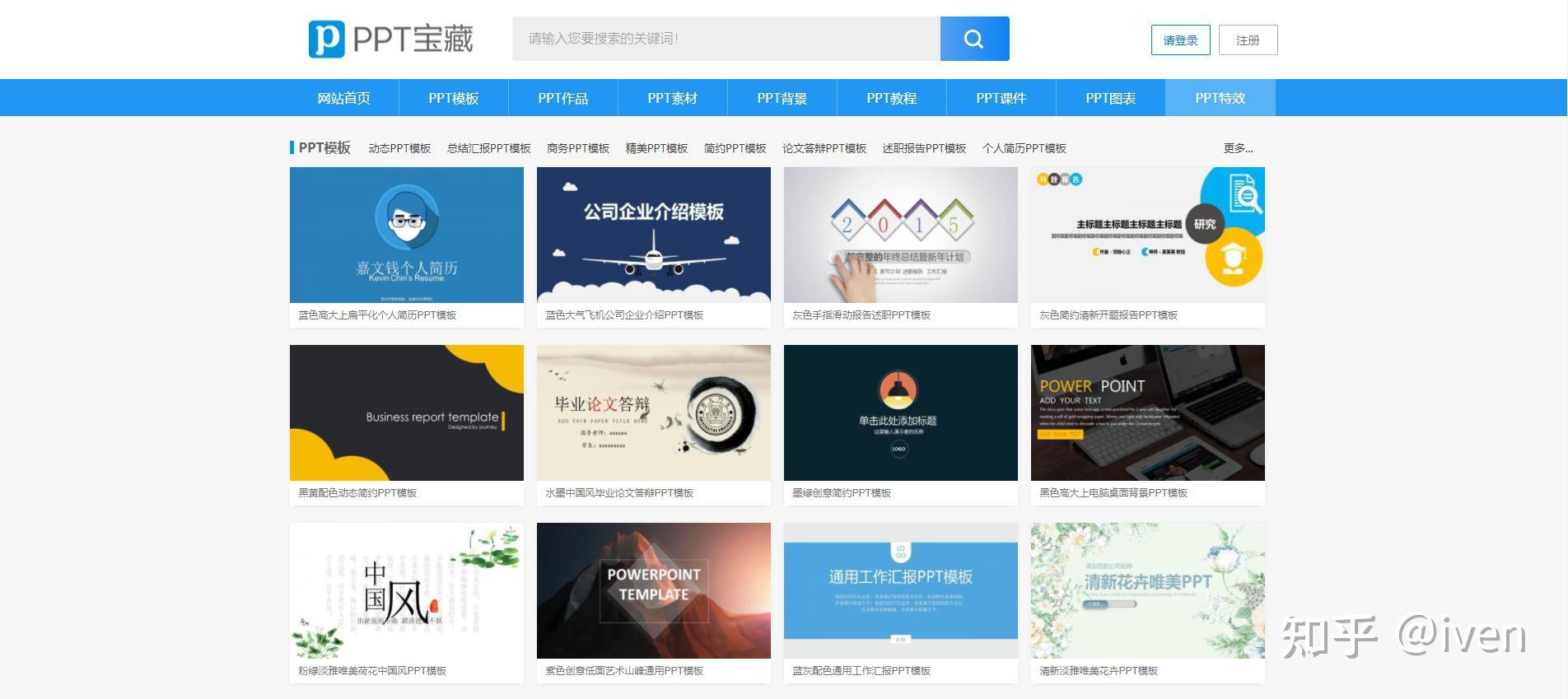Open the 公司企业介绍模板 airplane thumbnail
This screenshot has height=699, width=1568.
[654, 235]
